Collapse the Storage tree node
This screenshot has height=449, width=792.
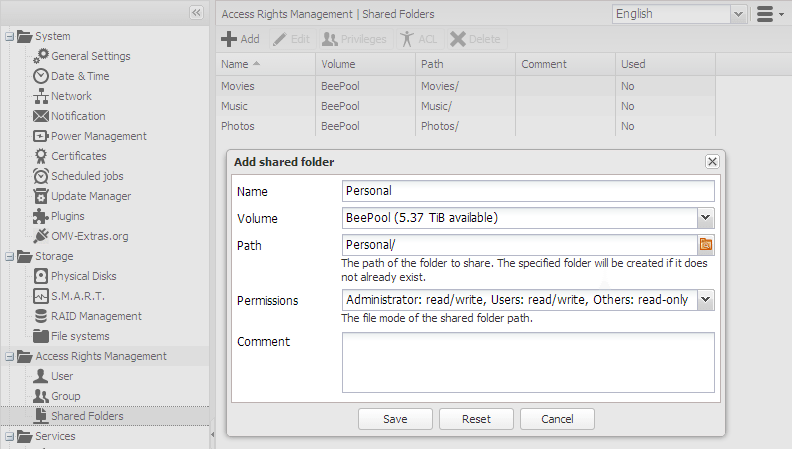9,257
